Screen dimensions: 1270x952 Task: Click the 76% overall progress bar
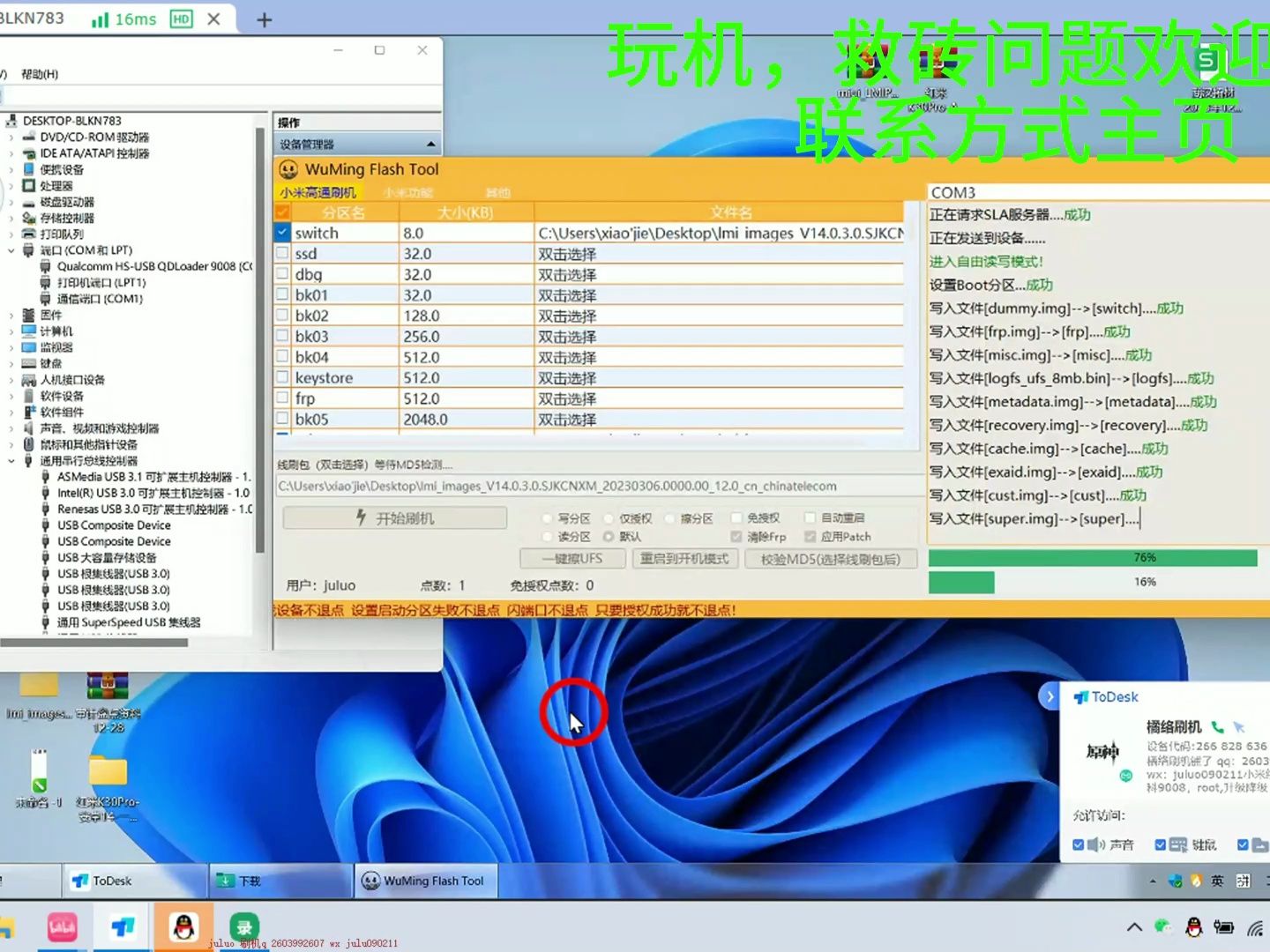pyautogui.click(x=1099, y=558)
